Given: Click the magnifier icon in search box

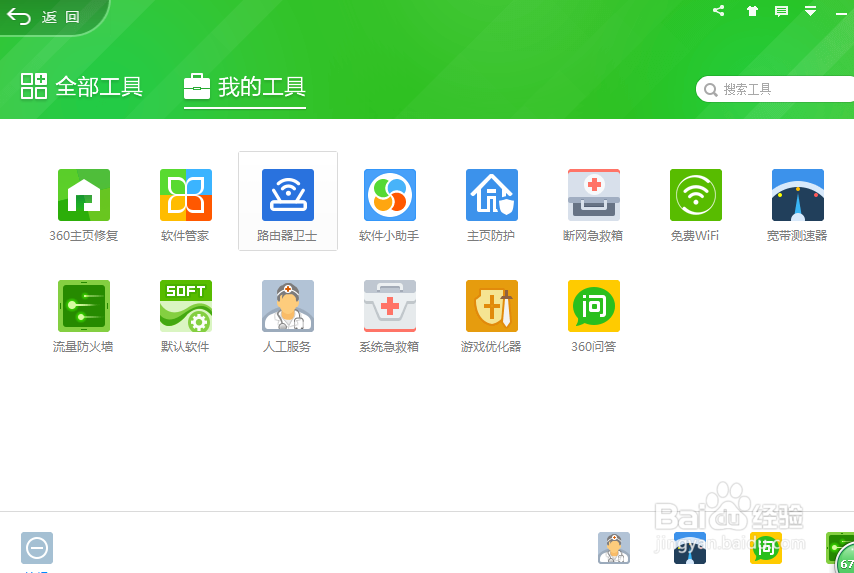Looking at the screenshot, I should (x=711, y=89).
